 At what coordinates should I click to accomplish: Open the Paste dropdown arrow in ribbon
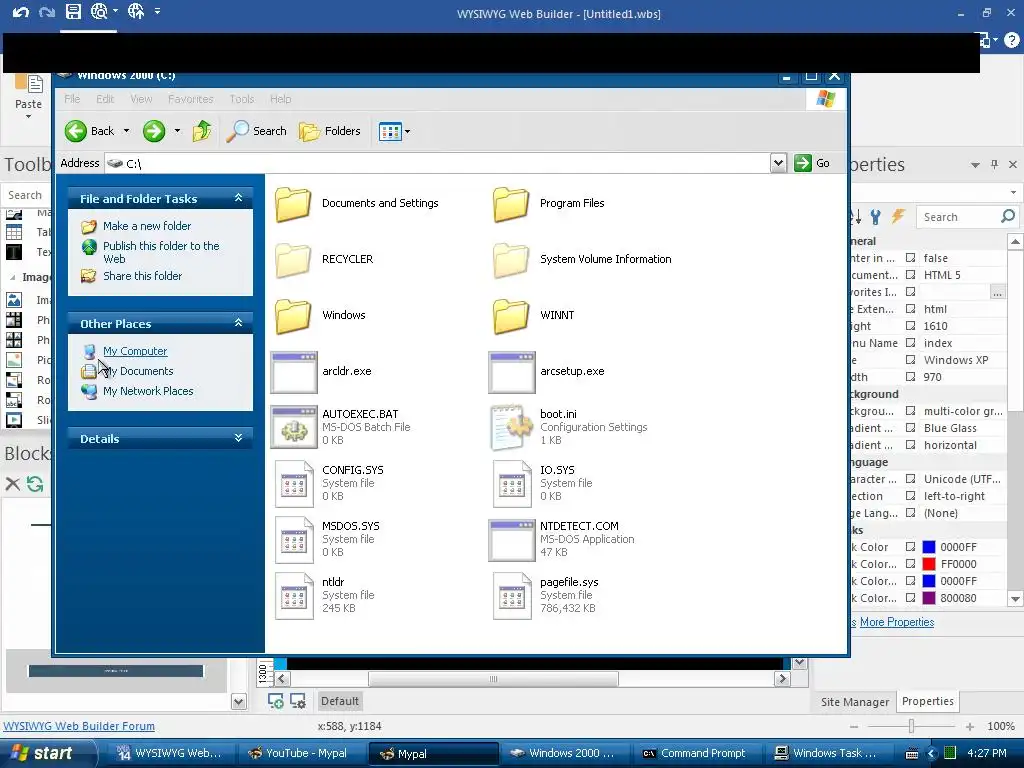pos(29,117)
